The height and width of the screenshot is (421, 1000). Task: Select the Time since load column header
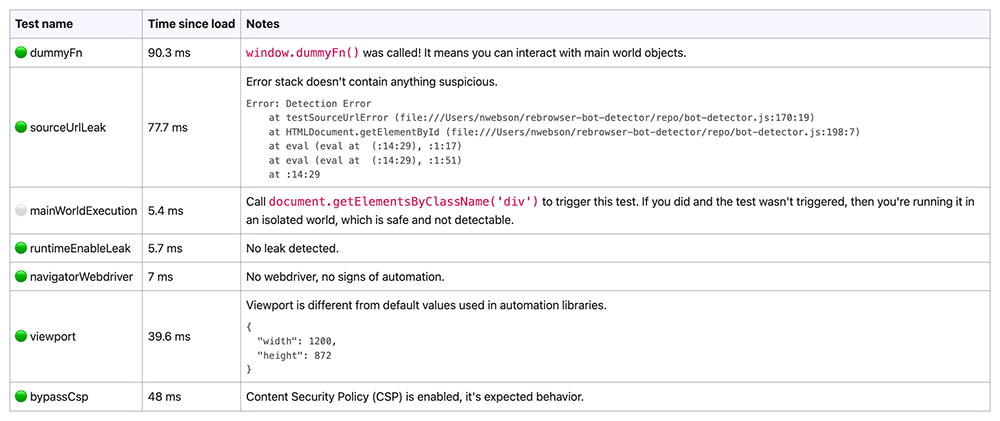(191, 24)
